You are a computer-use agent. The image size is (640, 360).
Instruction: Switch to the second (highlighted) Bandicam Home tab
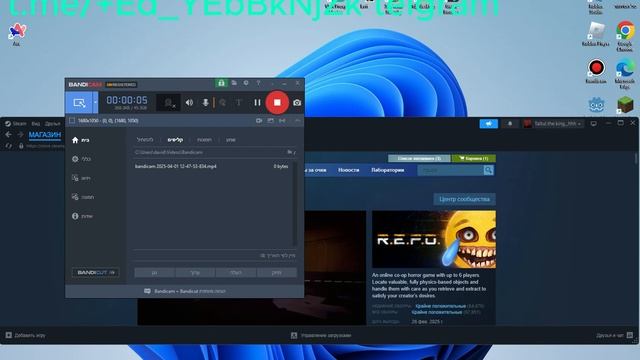click(x=176, y=140)
